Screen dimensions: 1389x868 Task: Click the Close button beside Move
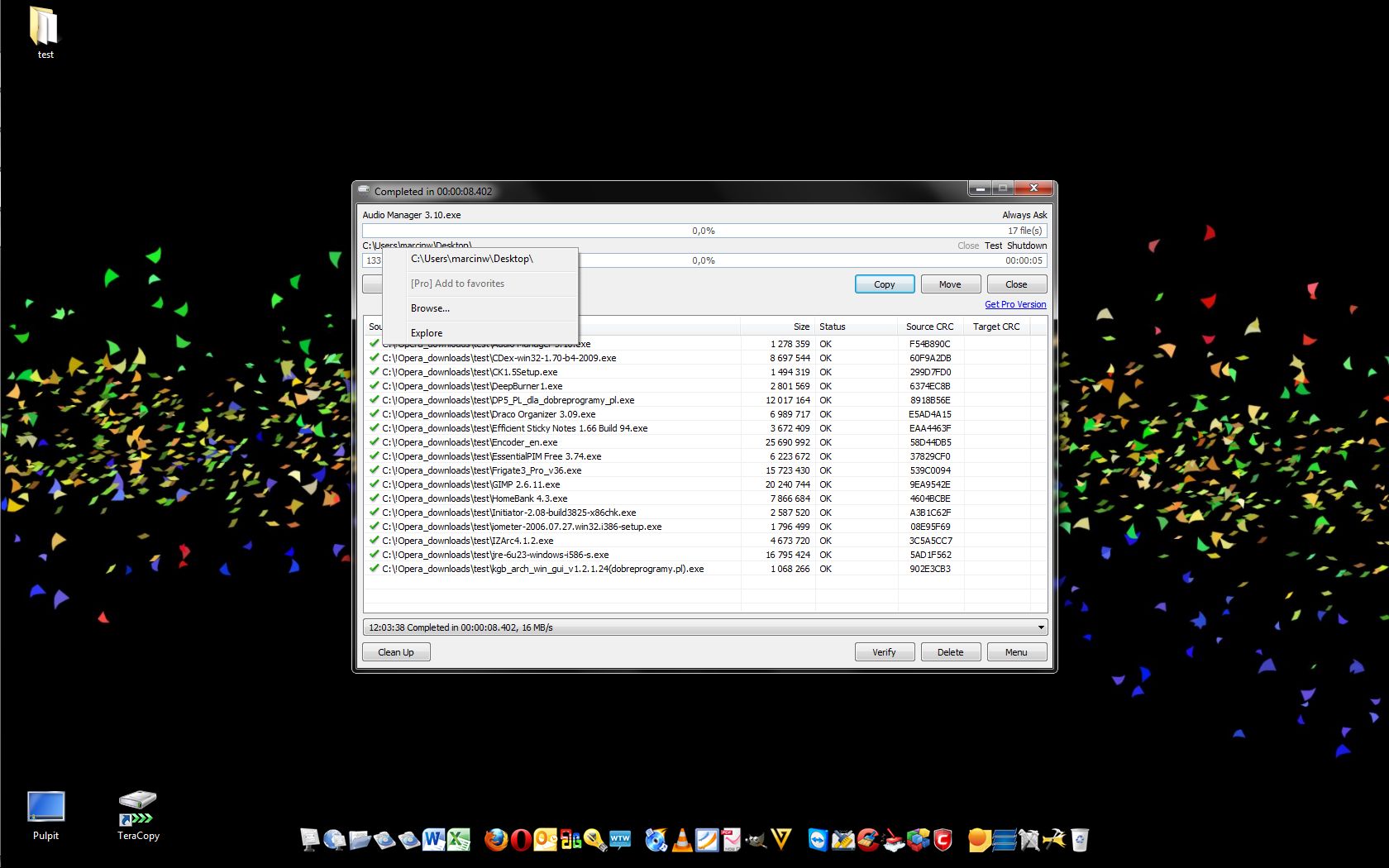coord(1017,284)
